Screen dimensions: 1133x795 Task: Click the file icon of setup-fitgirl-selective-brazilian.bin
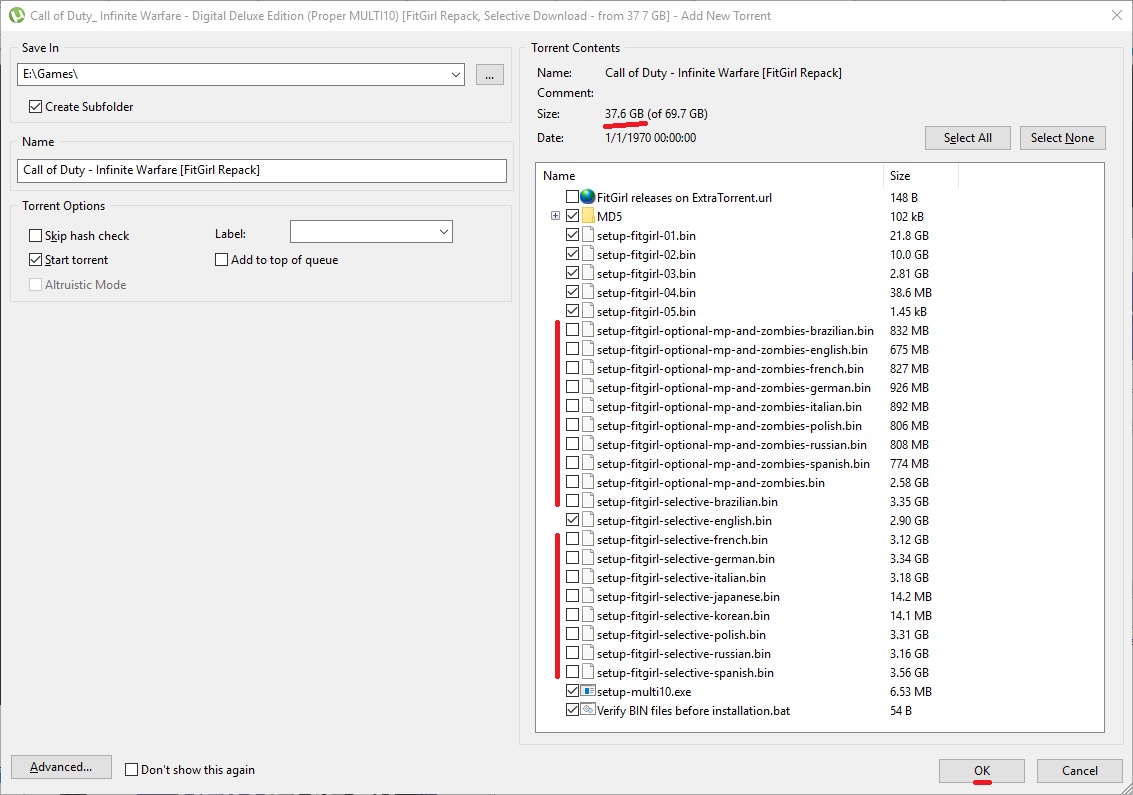[587, 501]
